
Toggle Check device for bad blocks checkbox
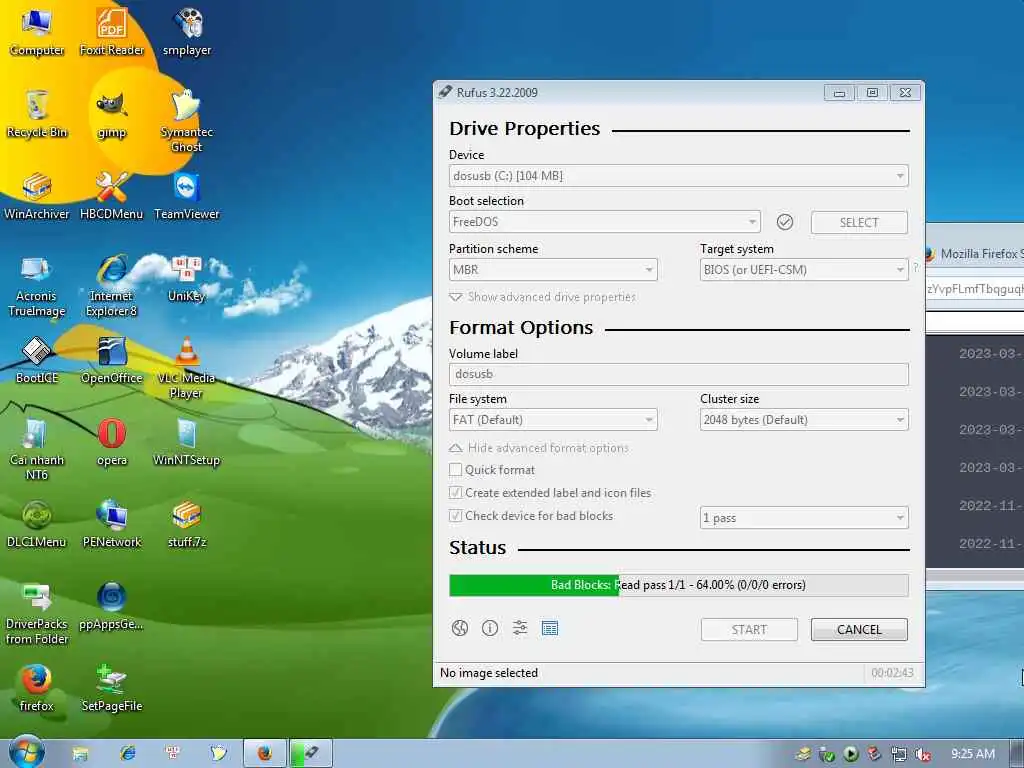point(456,516)
